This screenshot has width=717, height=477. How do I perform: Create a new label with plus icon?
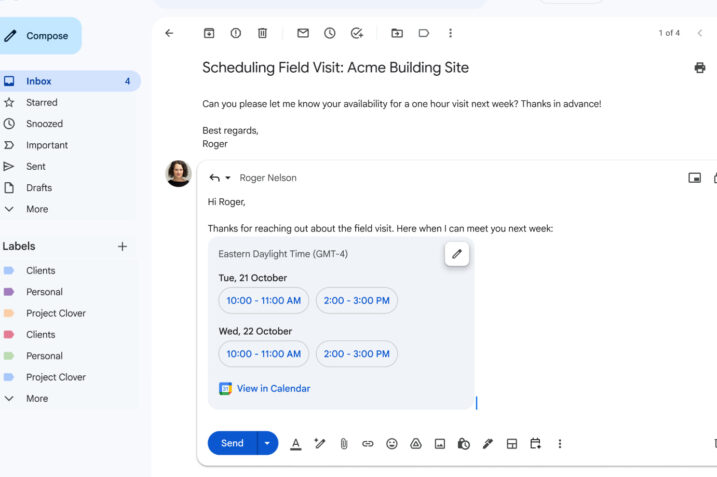[x=122, y=246]
